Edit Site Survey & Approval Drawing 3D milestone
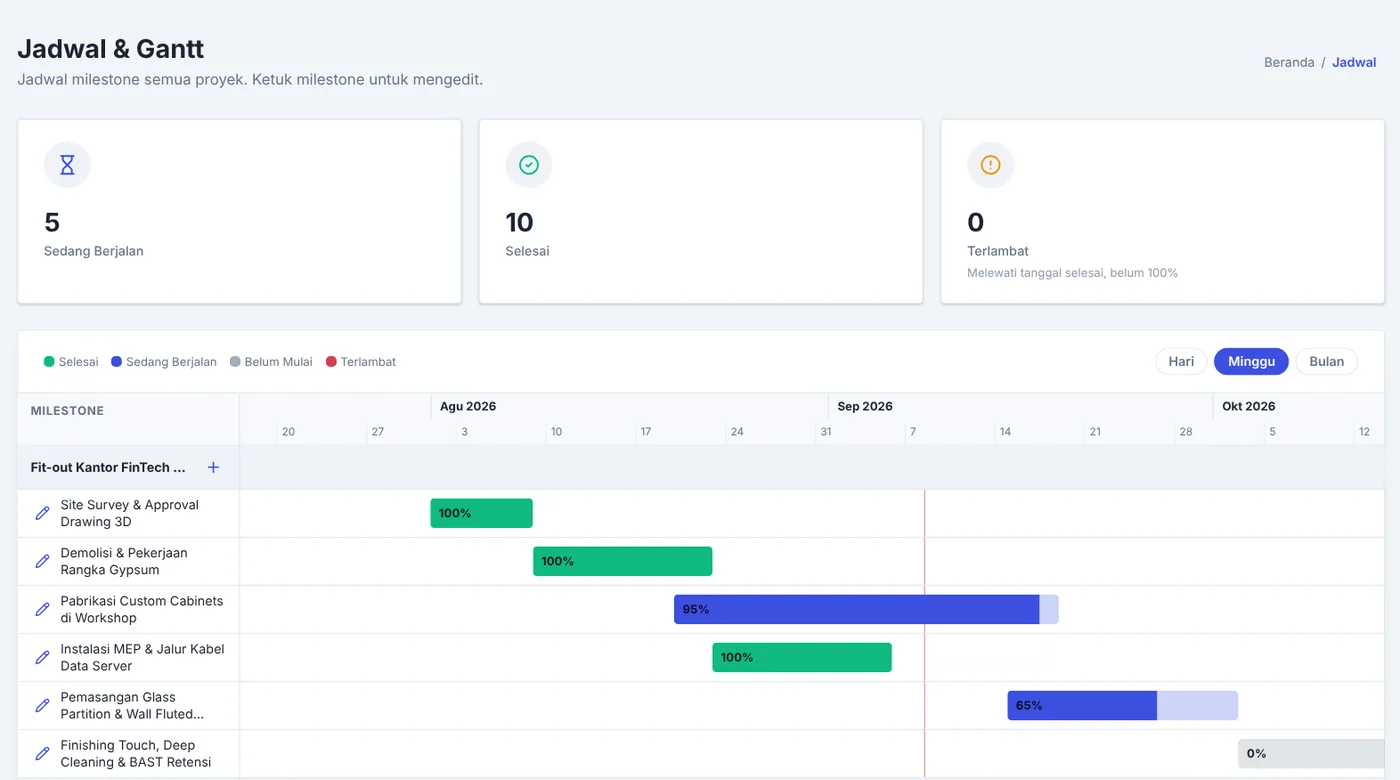This screenshot has height=780, width=1400. pyautogui.click(x=42, y=513)
